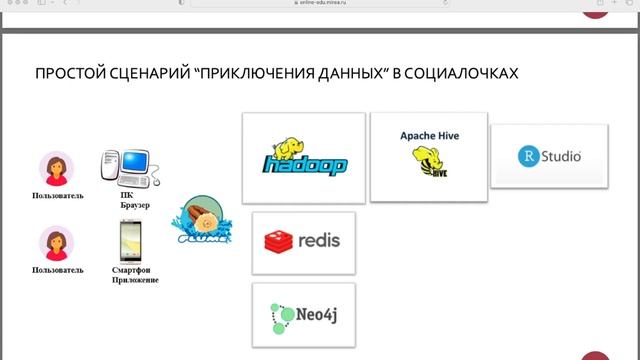Image resolution: width=640 pixels, height=360 pixels.
Task: Click the smartphone device icon
Action: pyautogui.click(x=131, y=242)
